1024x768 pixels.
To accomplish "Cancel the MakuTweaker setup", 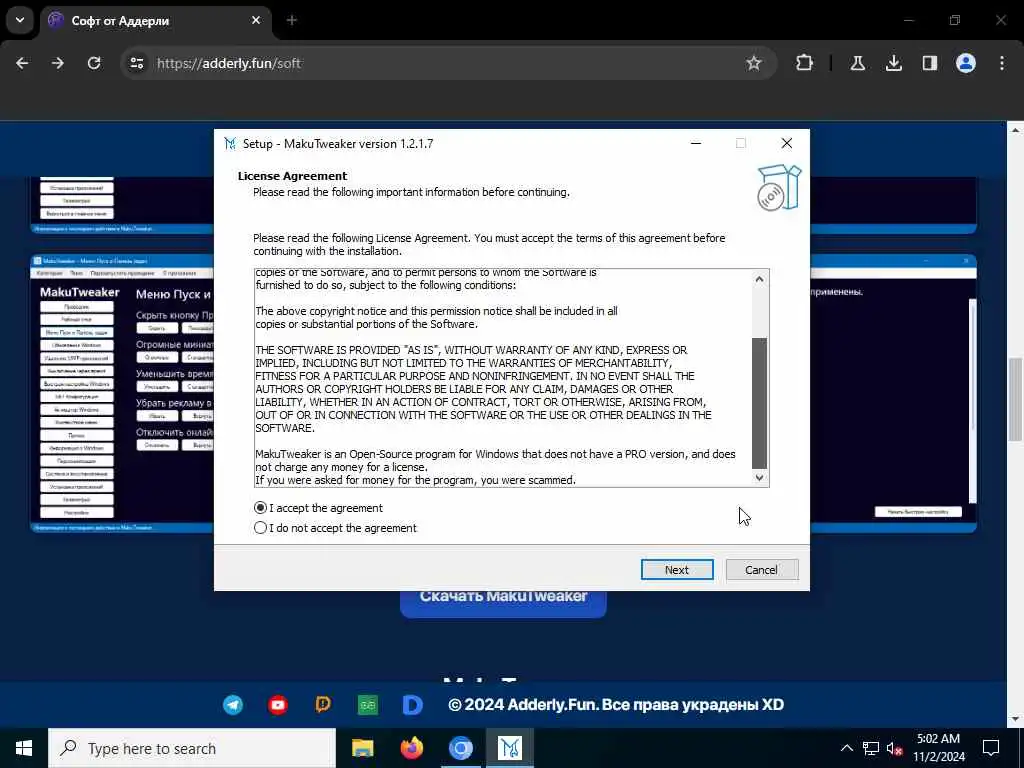I will pyautogui.click(x=761, y=569).
